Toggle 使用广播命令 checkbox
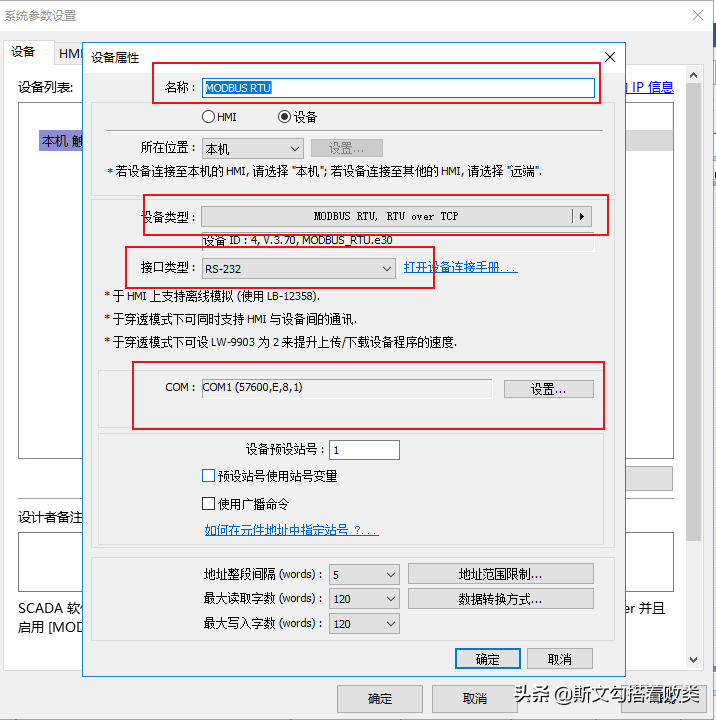 [209, 504]
